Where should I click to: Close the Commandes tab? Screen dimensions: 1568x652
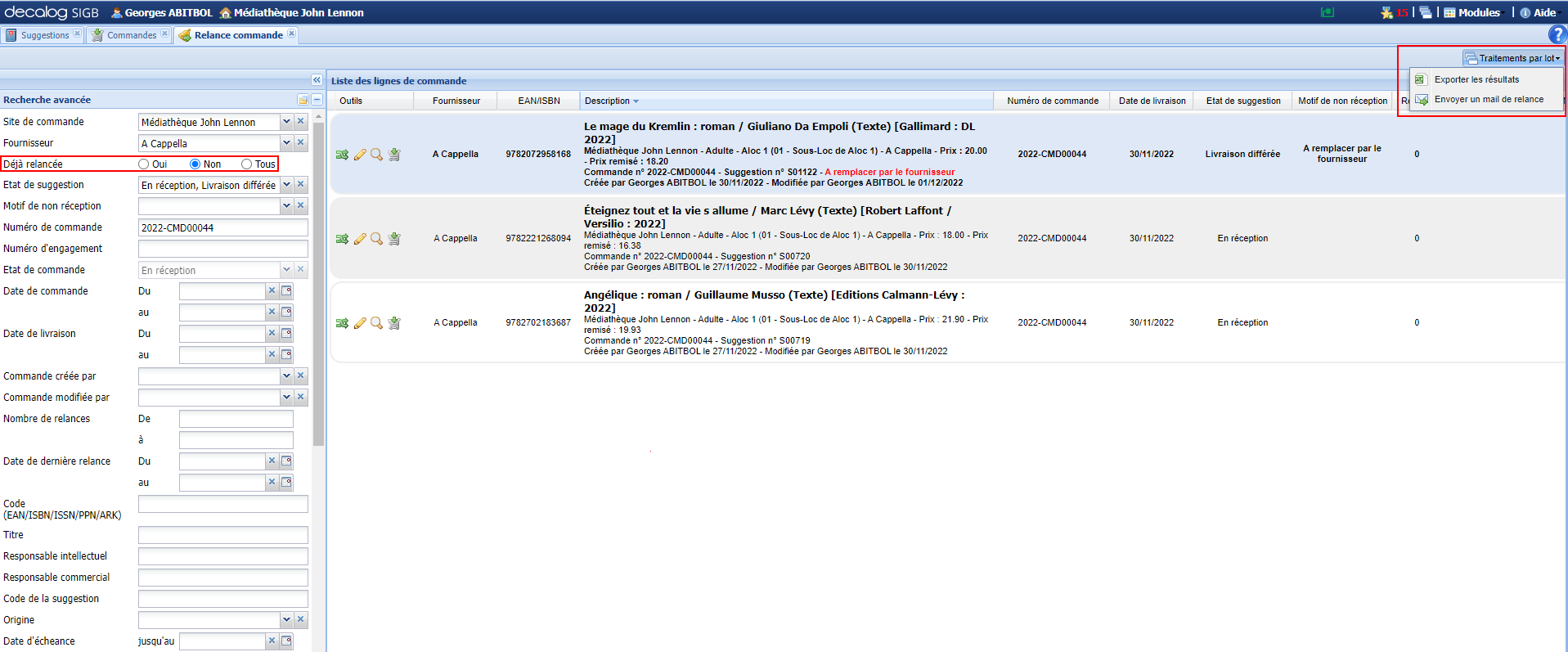164,34
